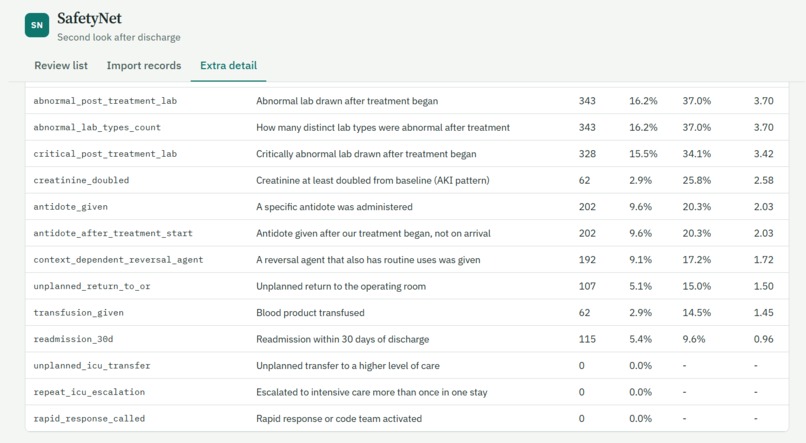Image resolution: width=806 pixels, height=443 pixels.
Task: Click 'Escalated to intensive care more than once' text
Action: pyautogui.click(x=372, y=392)
